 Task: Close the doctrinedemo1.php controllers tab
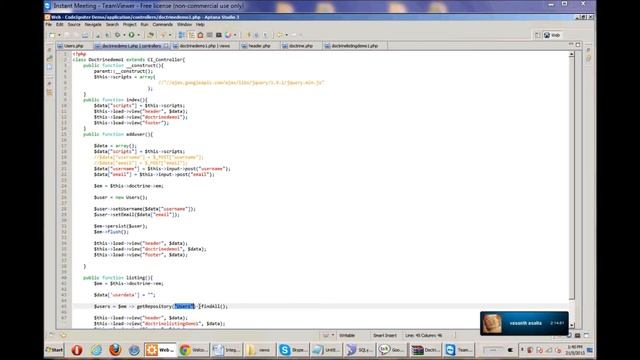tap(166, 46)
